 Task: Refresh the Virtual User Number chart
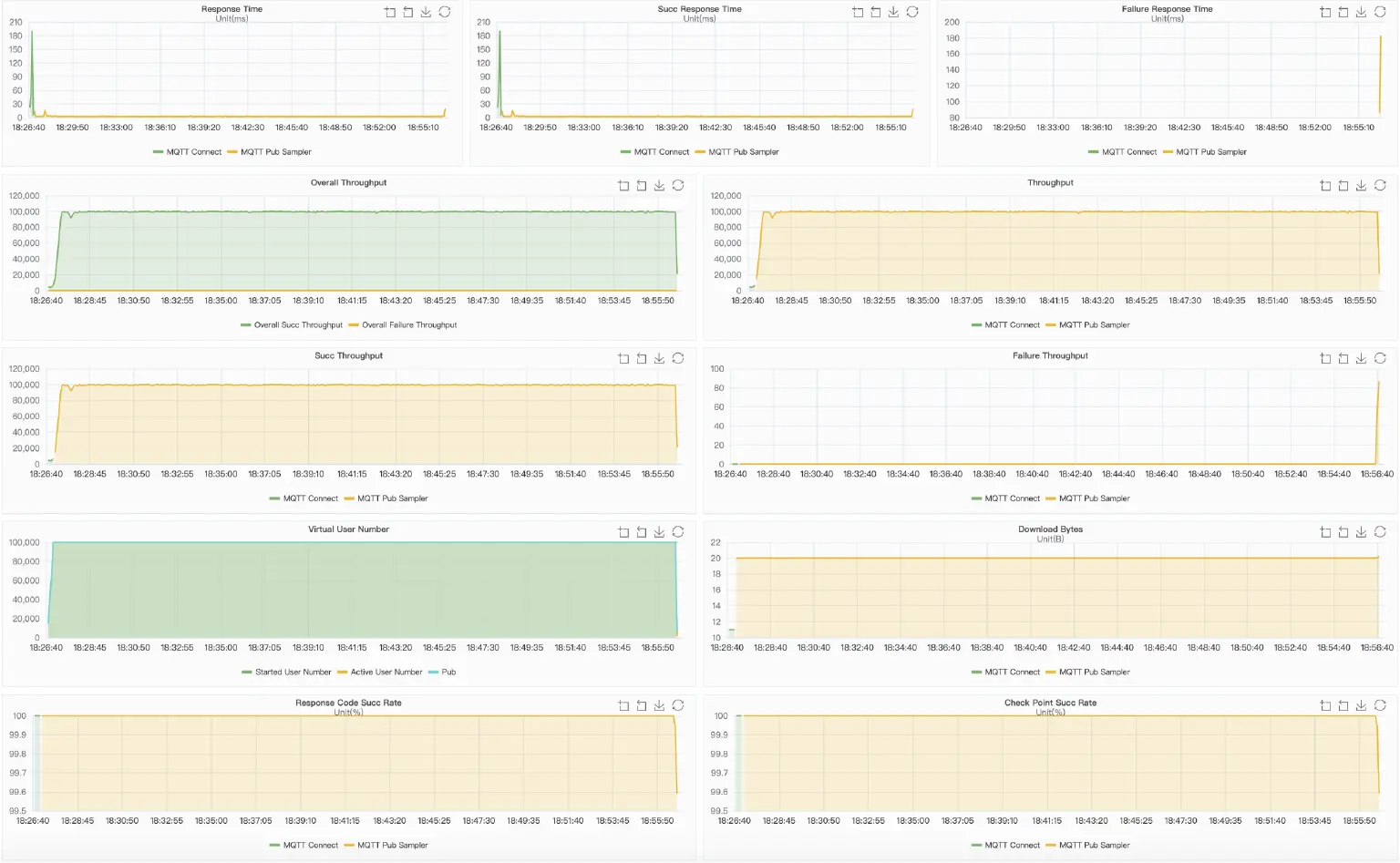click(x=677, y=531)
